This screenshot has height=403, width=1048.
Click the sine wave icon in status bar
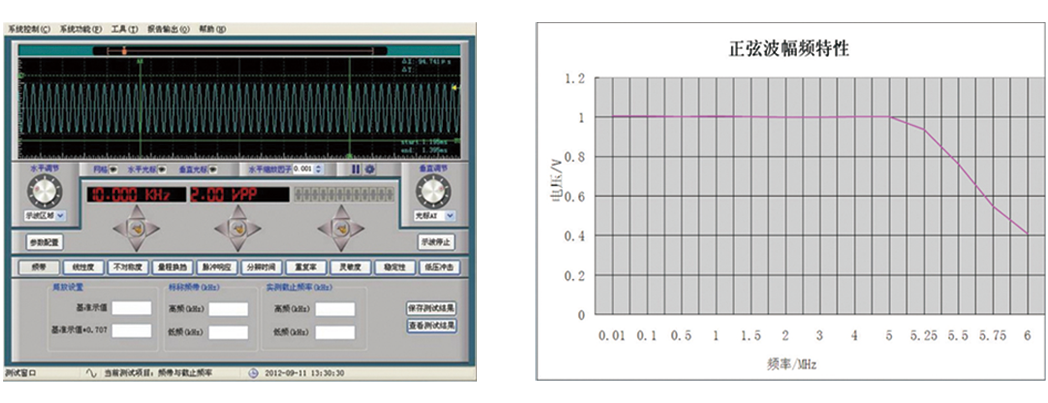[x=91, y=373]
